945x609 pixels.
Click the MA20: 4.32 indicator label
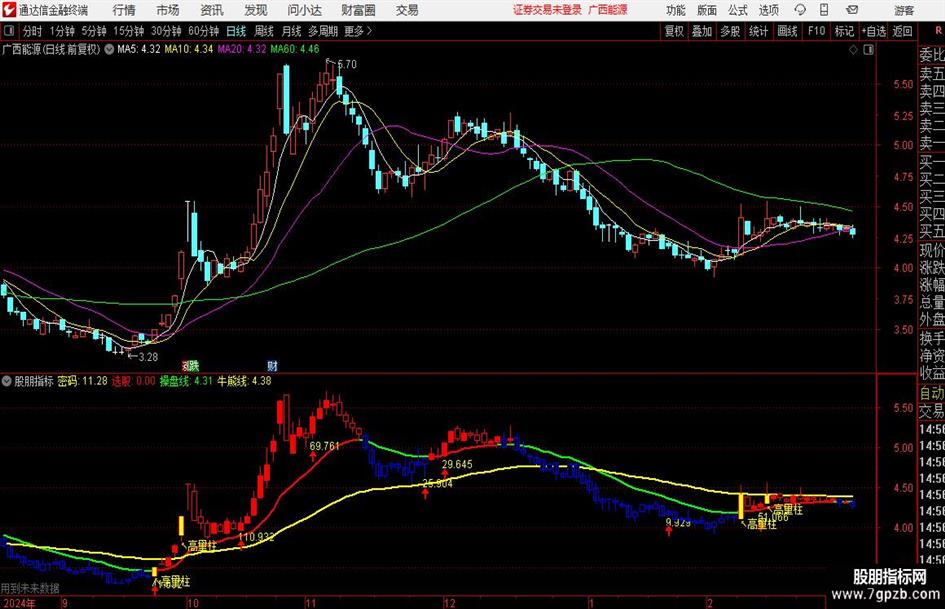coord(242,49)
